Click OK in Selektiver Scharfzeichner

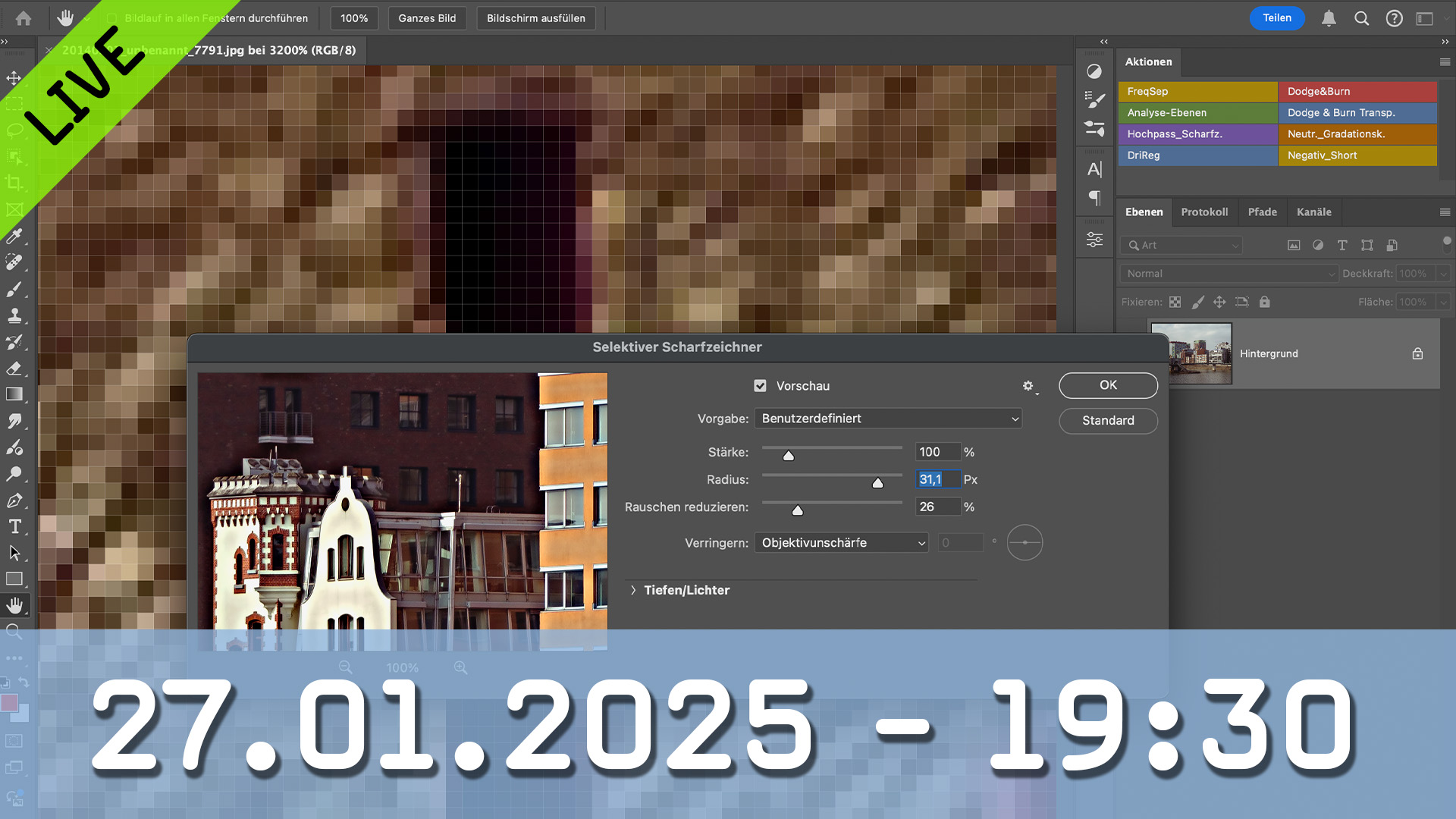(1108, 385)
